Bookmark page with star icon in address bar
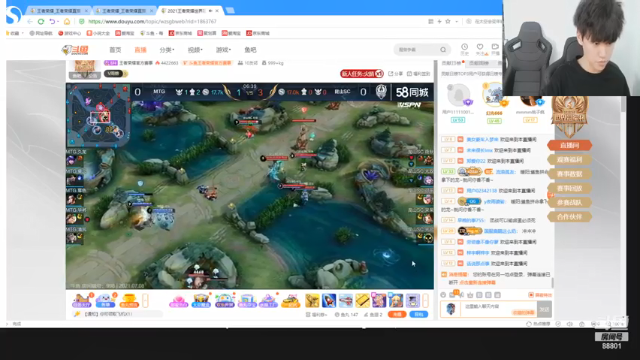Image resolution: width=640 pixels, height=360 pixels. (448, 21)
